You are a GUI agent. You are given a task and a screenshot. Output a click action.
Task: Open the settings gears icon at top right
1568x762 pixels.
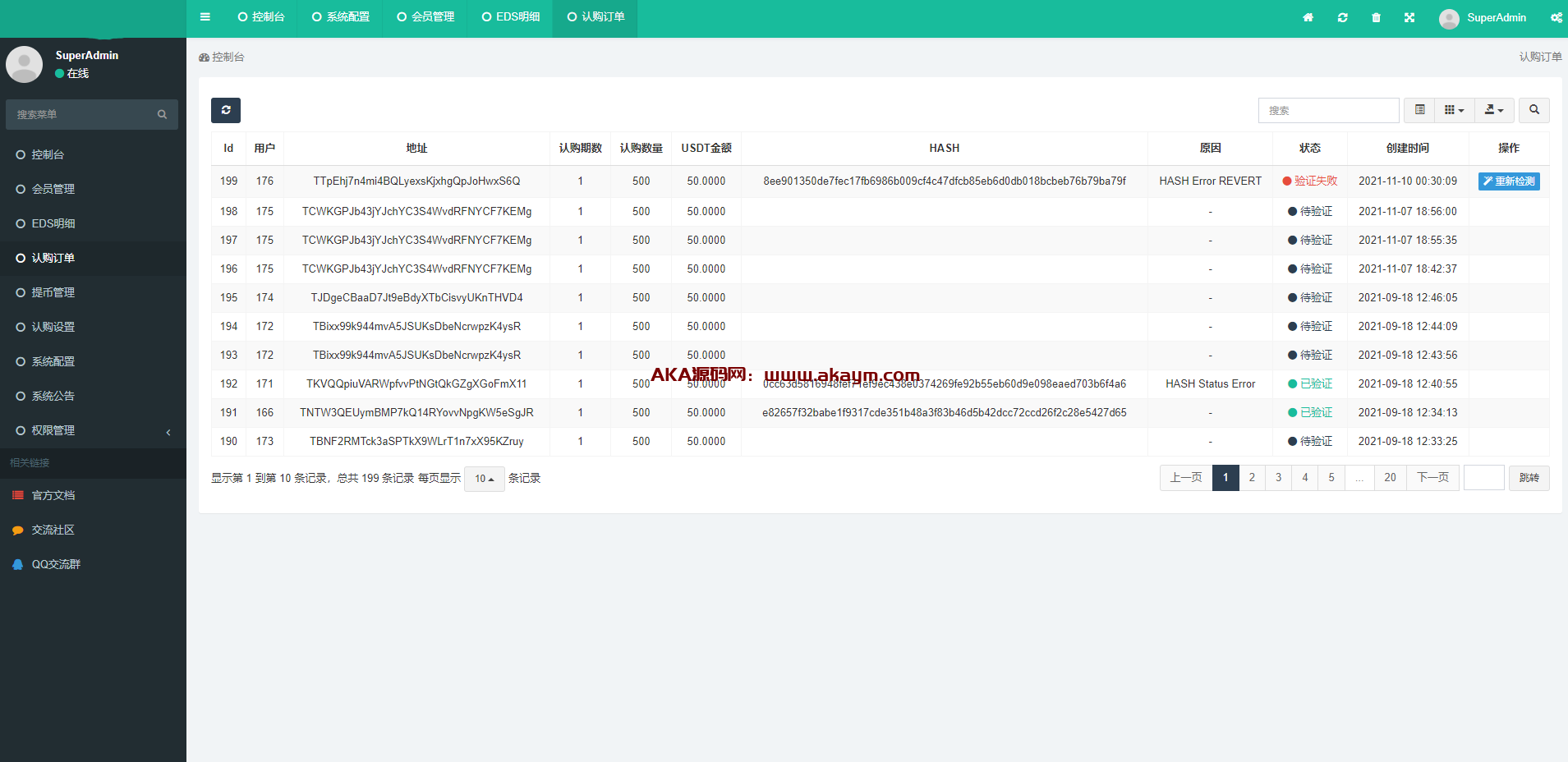click(x=1556, y=18)
